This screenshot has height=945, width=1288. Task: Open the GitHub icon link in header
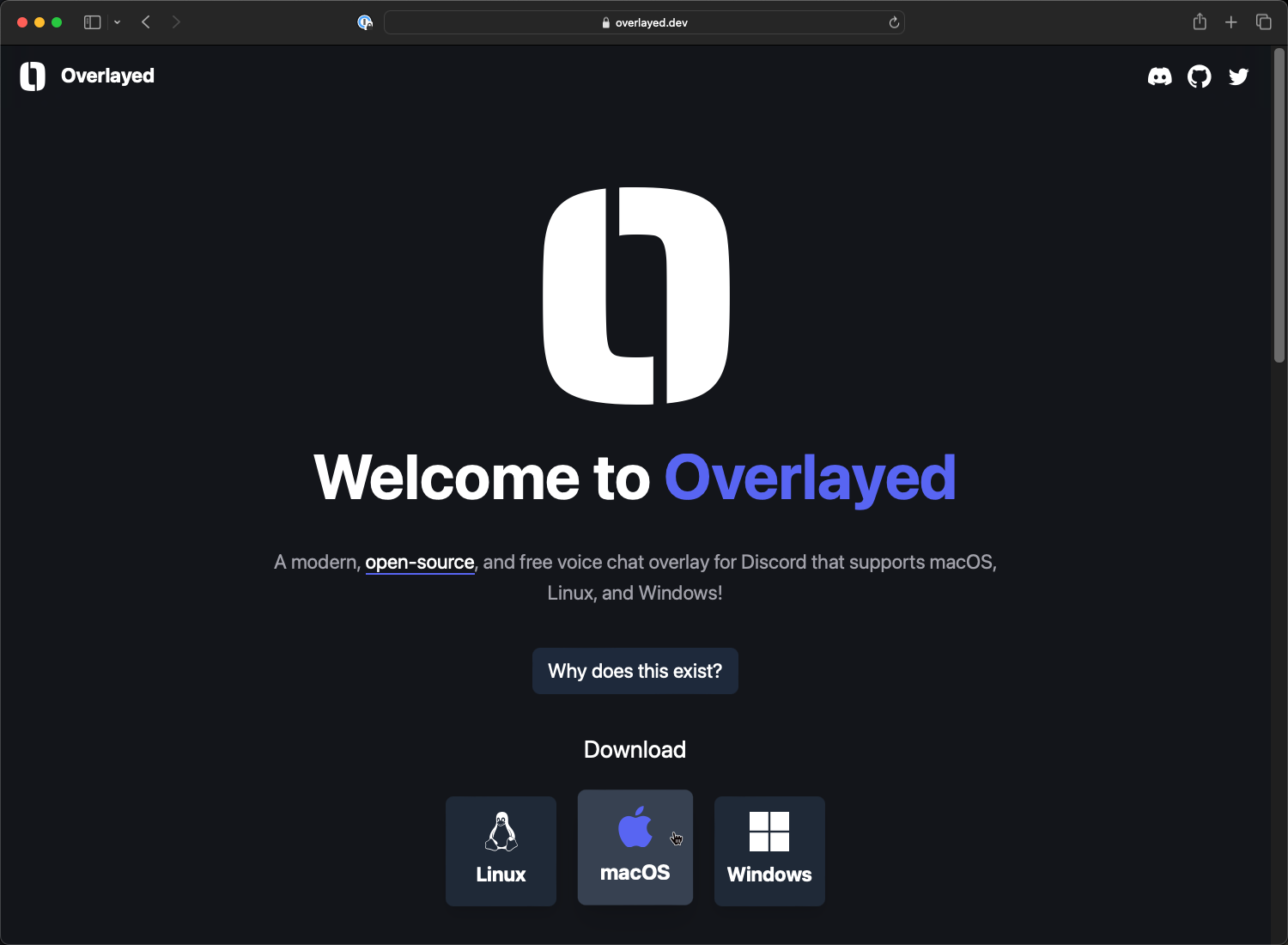[1199, 76]
